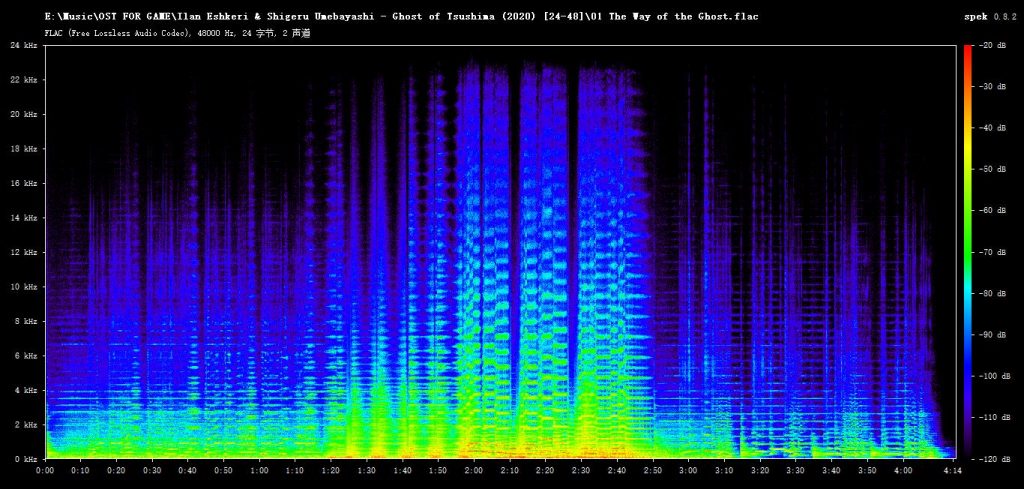Click the 4:00 time axis label
The image size is (1024, 489).
coord(902,470)
